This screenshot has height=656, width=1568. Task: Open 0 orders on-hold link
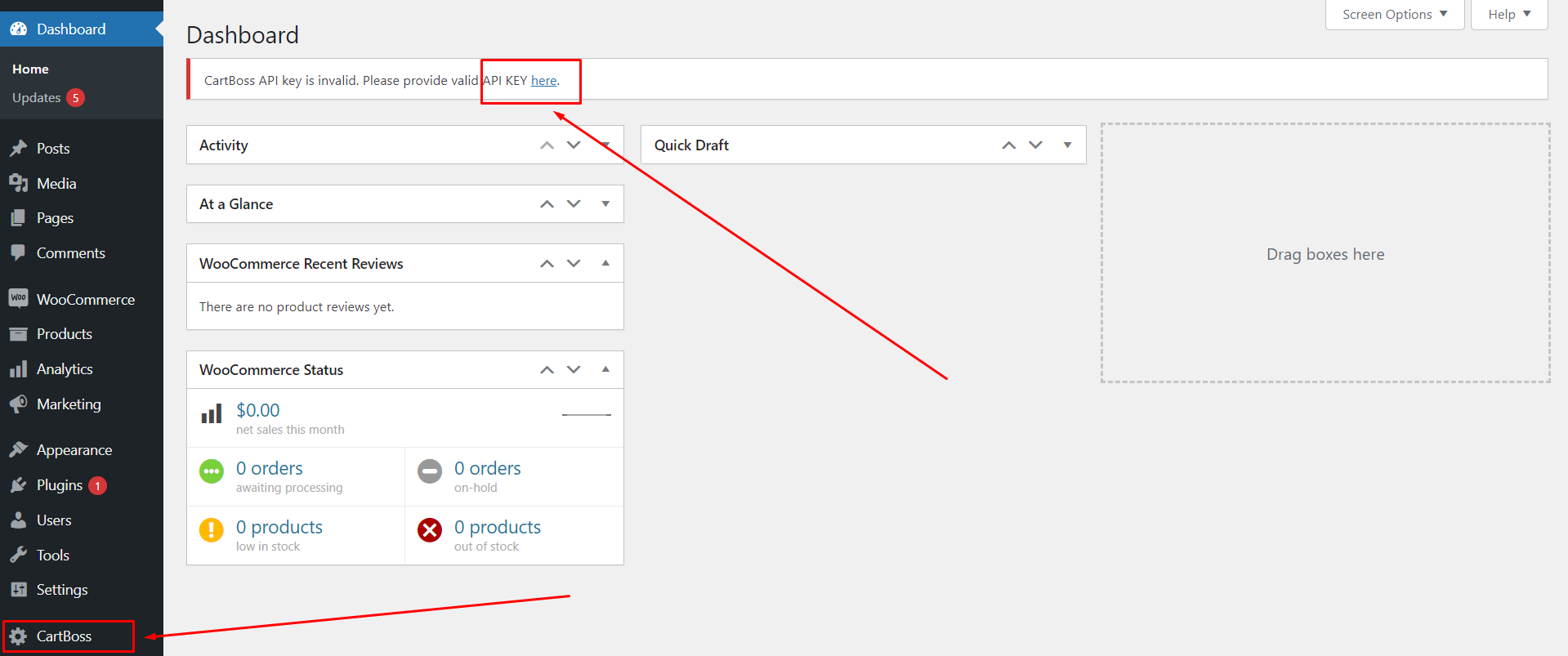(487, 468)
